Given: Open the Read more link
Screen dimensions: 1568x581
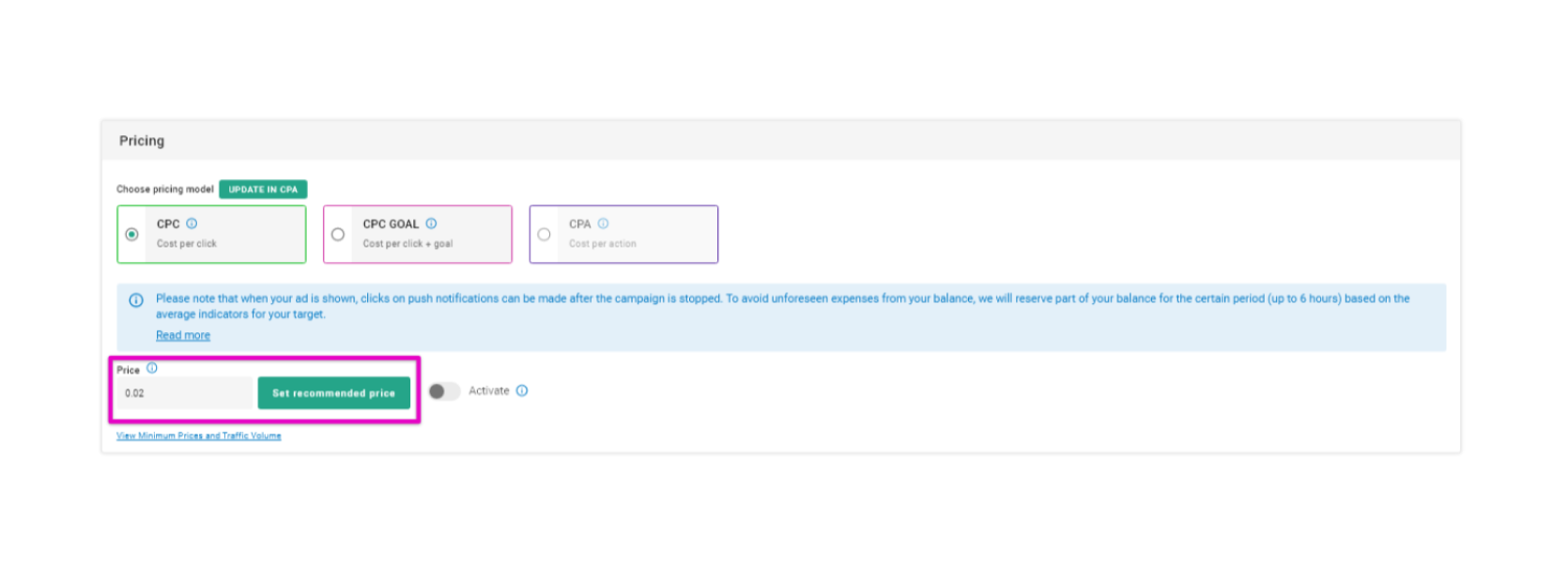Looking at the screenshot, I should click(183, 335).
